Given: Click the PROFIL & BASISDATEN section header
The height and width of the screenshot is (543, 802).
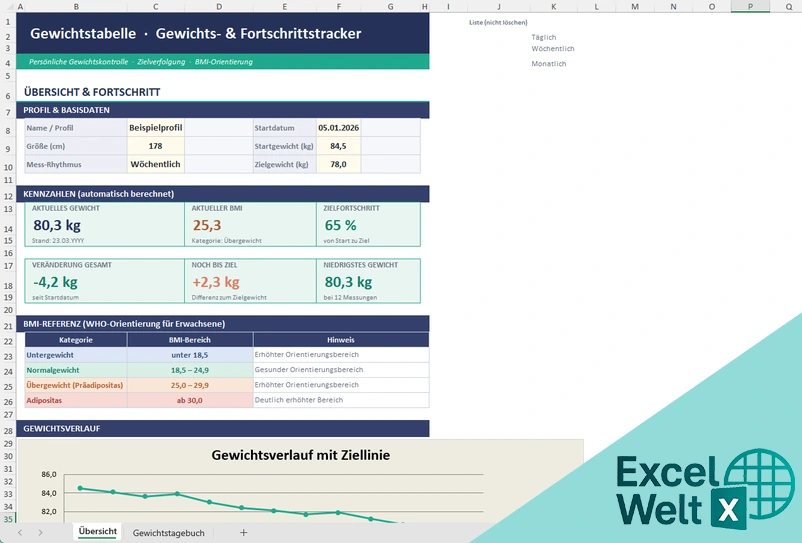Looking at the screenshot, I should [222, 110].
